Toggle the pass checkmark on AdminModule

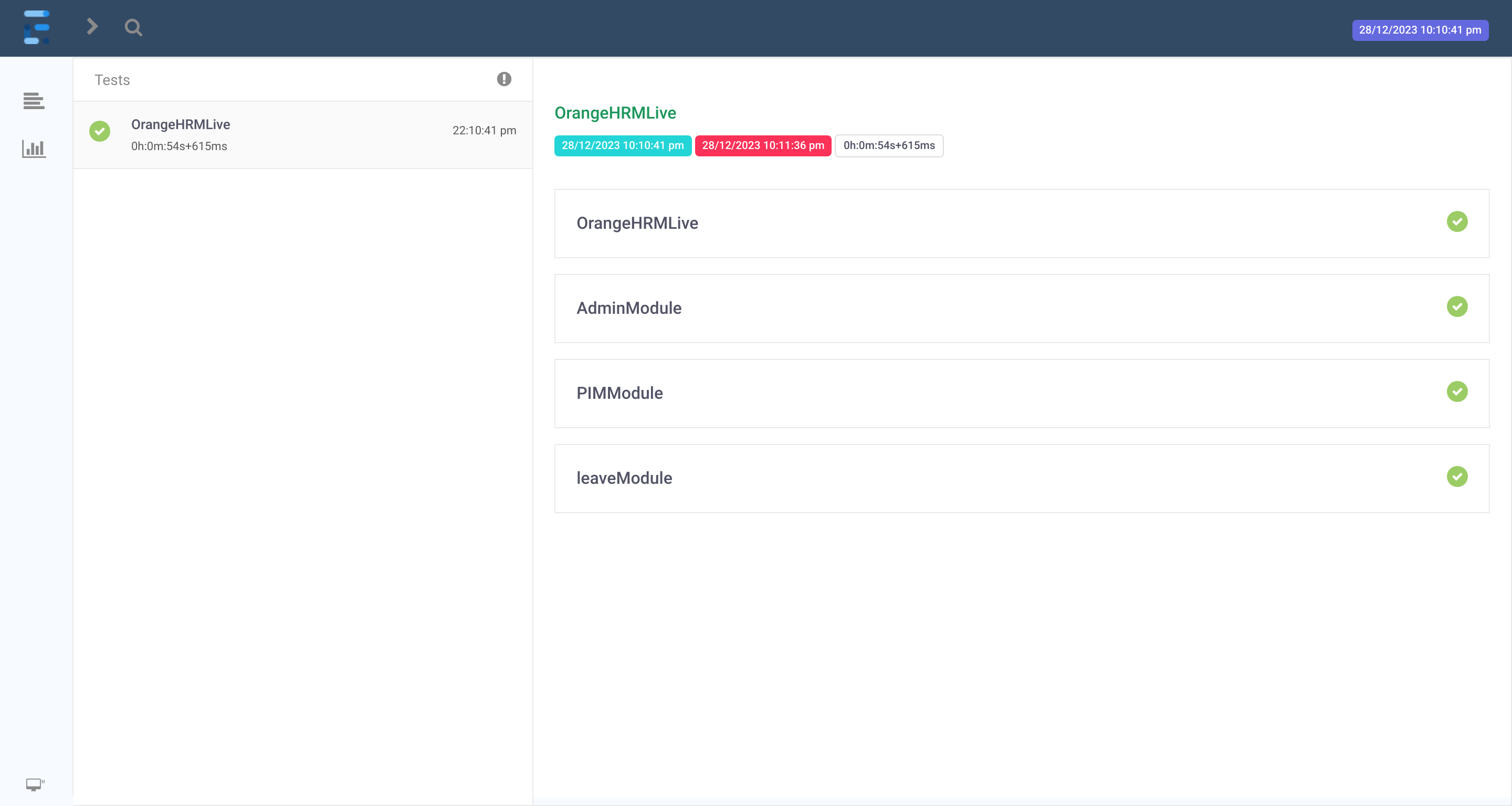[1457, 307]
